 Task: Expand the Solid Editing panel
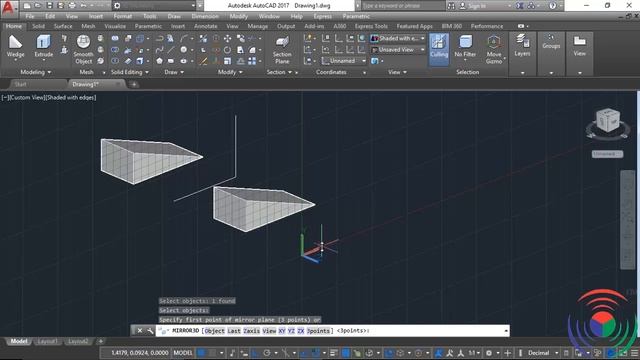[130, 72]
